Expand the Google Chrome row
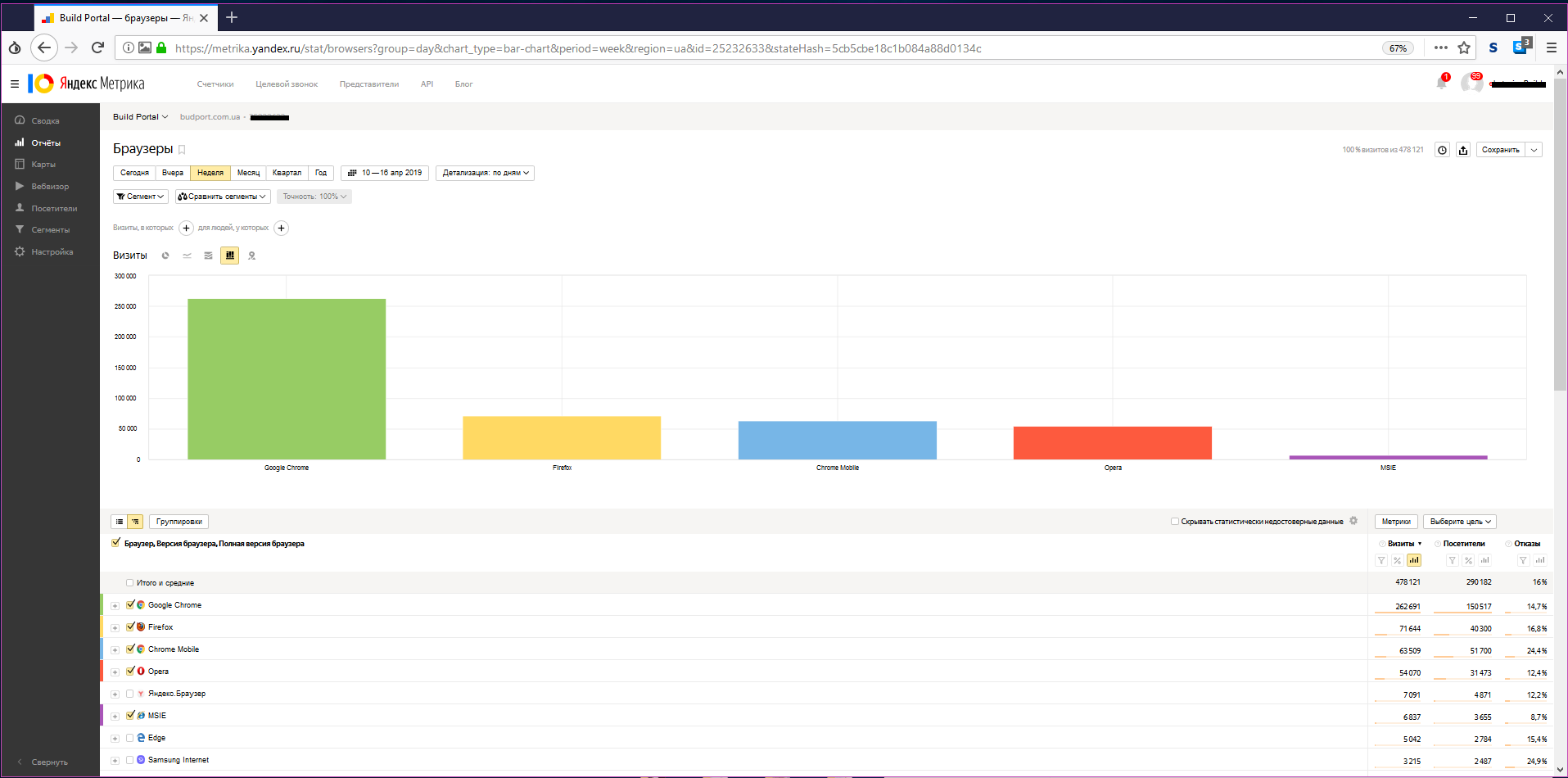This screenshot has width=1568, height=778. coord(115,606)
